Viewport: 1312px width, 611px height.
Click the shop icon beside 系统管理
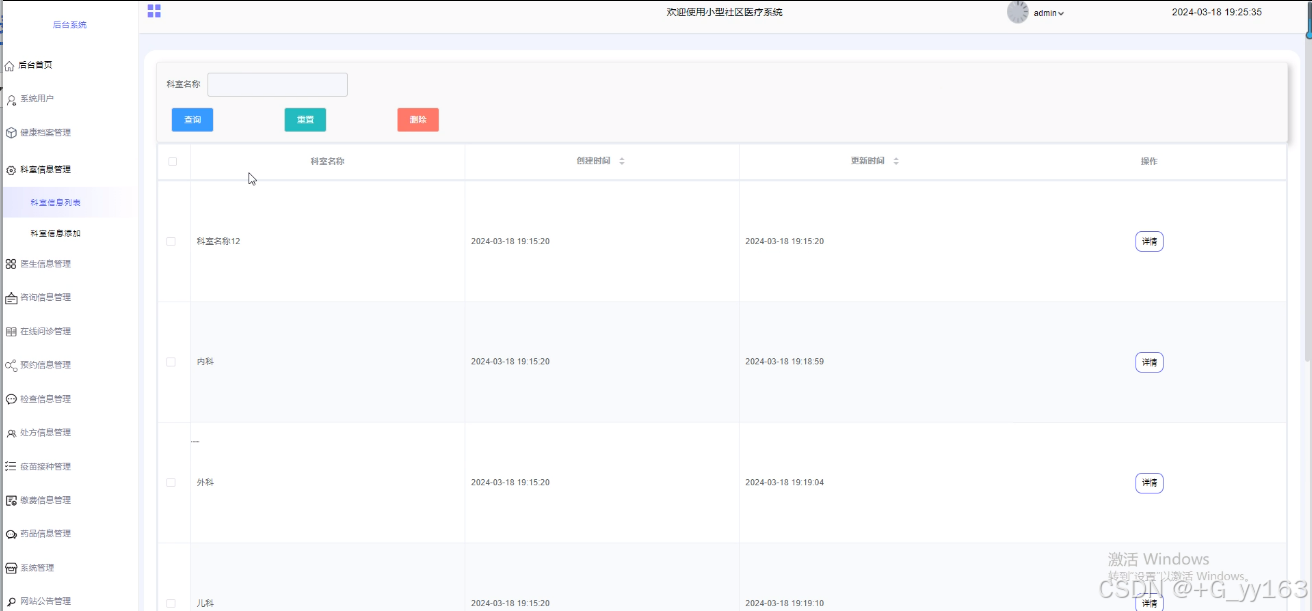(11, 568)
